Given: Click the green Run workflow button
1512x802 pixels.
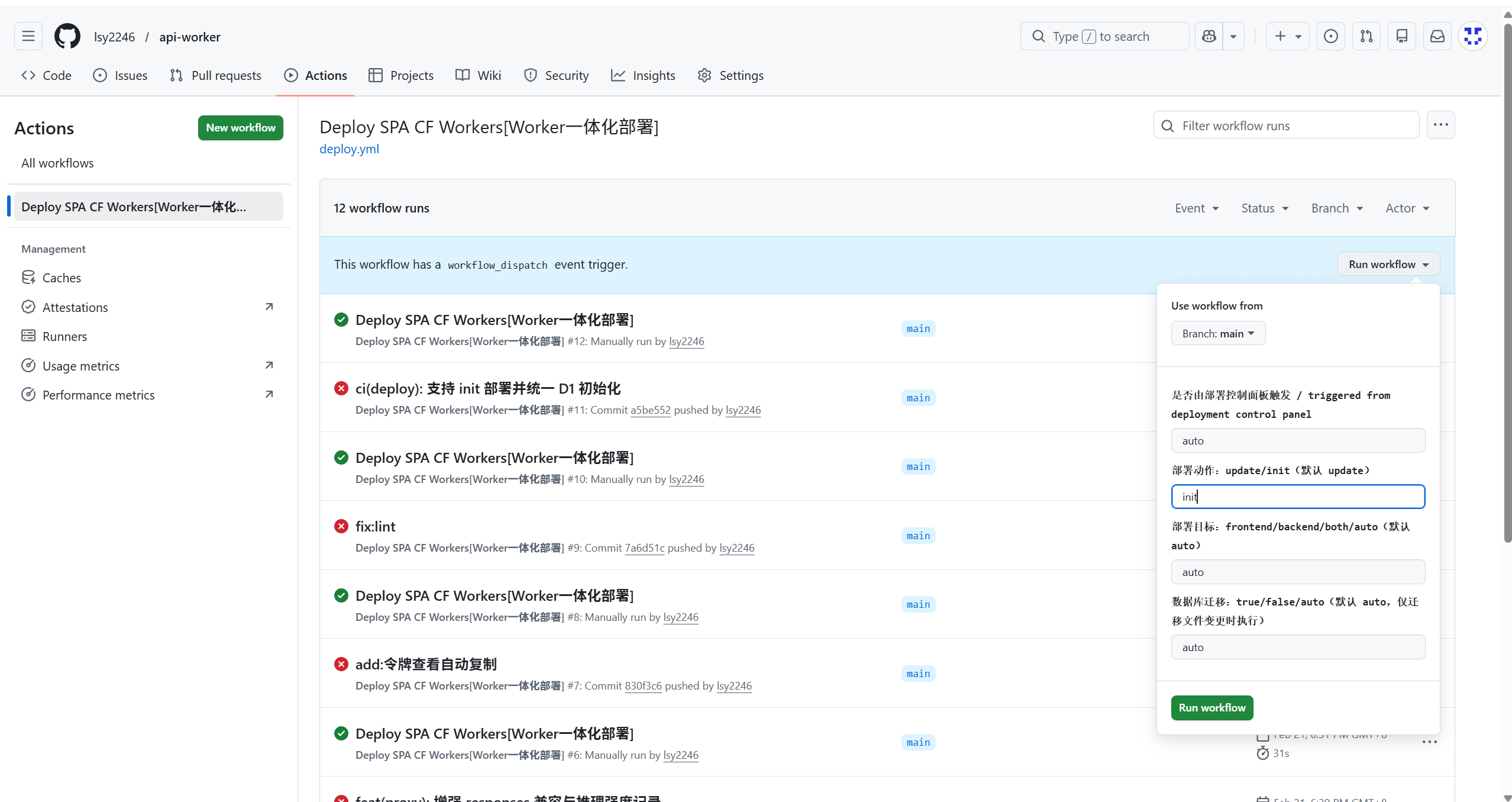Looking at the screenshot, I should [x=1212, y=707].
